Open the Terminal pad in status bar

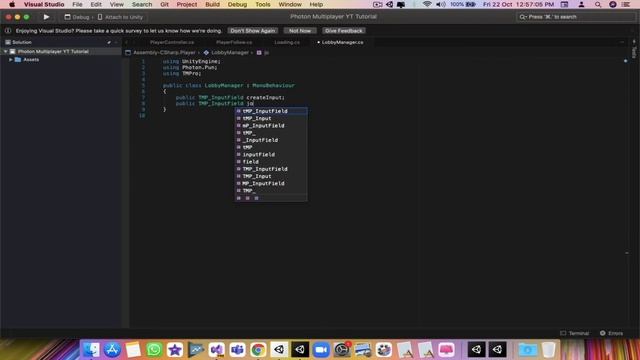[x=575, y=333]
